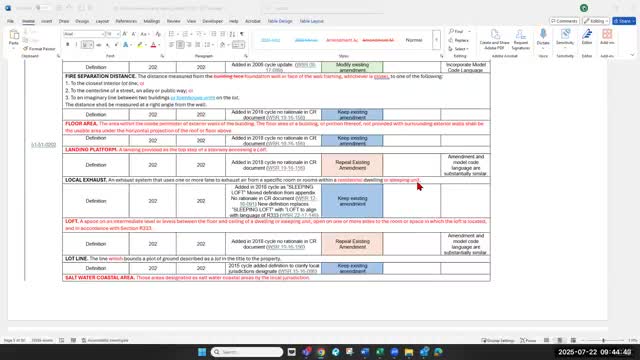Screen dimensions: 640x360
Task: Click the Sort icon in Paragraph group
Action: pyautogui.click(x=232, y=34)
